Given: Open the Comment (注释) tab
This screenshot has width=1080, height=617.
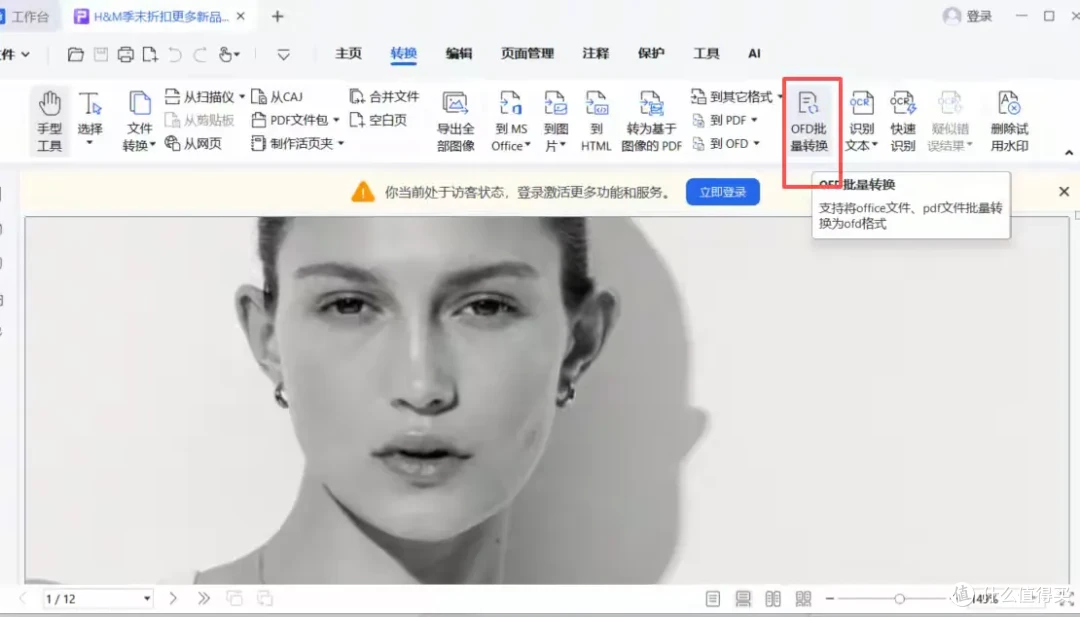Looking at the screenshot, I should [596, 53].
